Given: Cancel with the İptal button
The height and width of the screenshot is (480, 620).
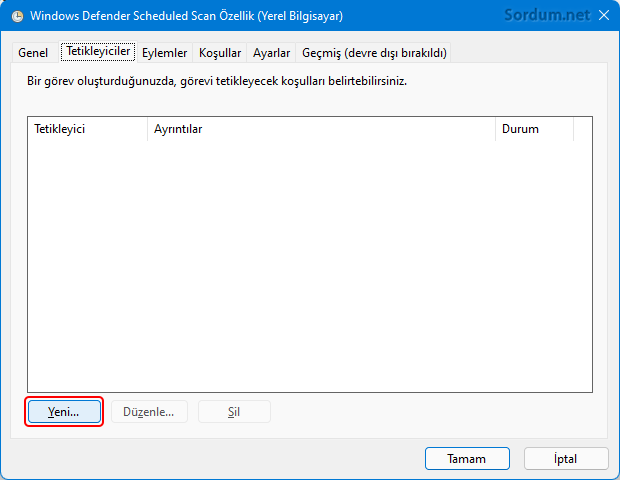Looking at the screenshot, I should 566,459.
